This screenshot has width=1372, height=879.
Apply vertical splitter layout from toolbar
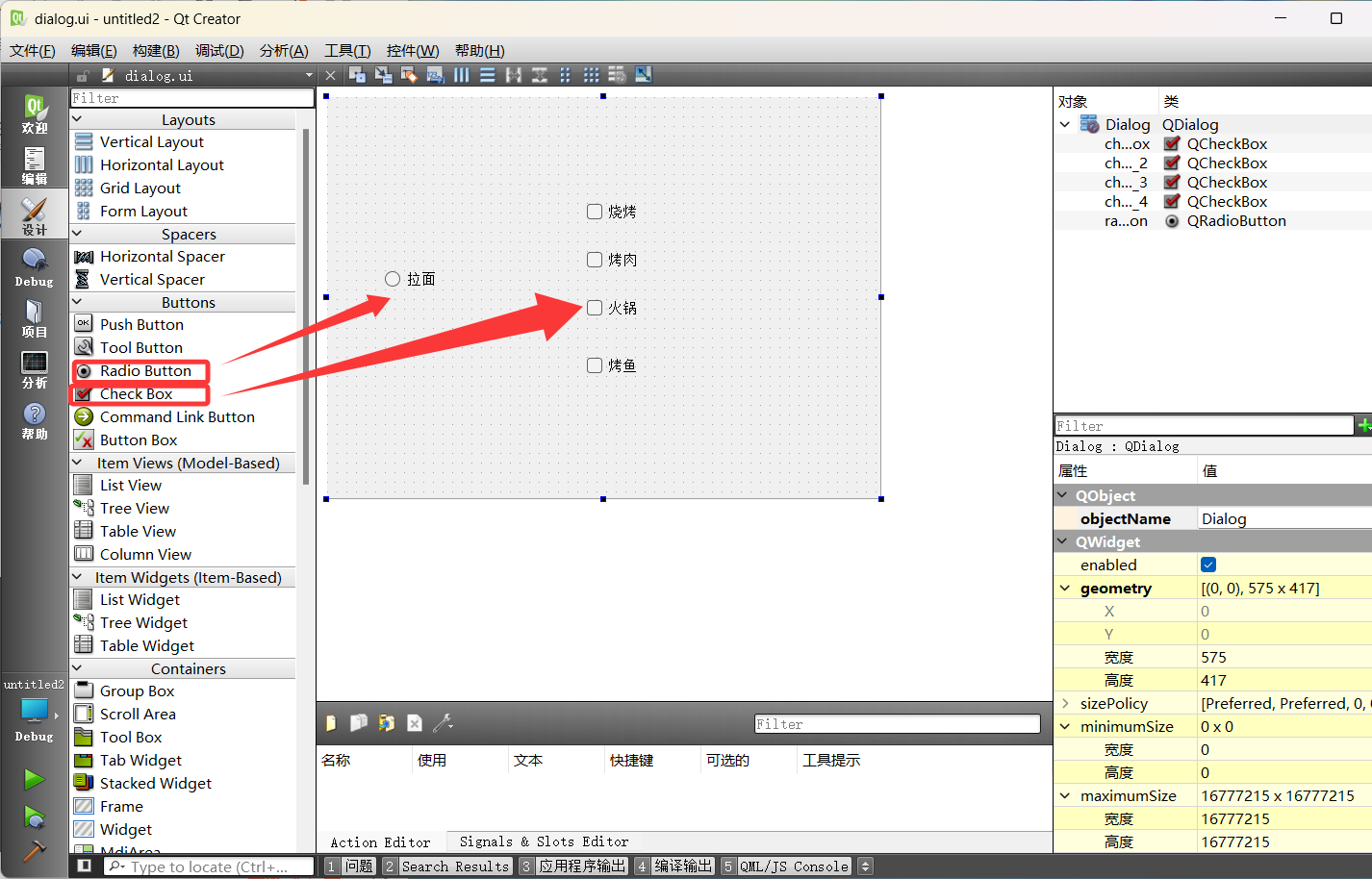(540, 75)
